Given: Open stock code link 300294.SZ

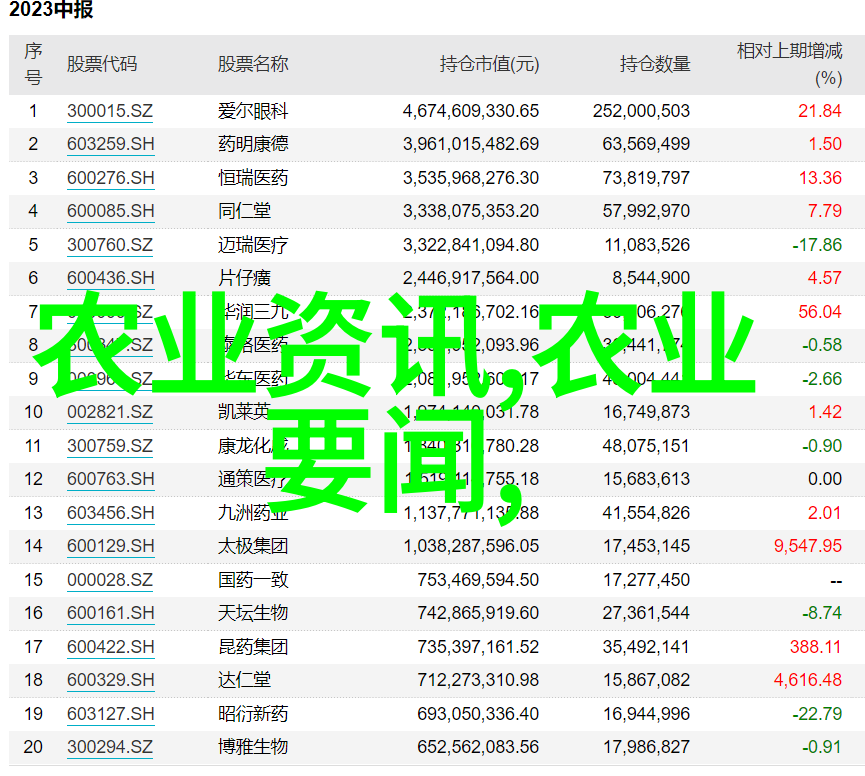Looking at the screenshot, I should [110, 747].
